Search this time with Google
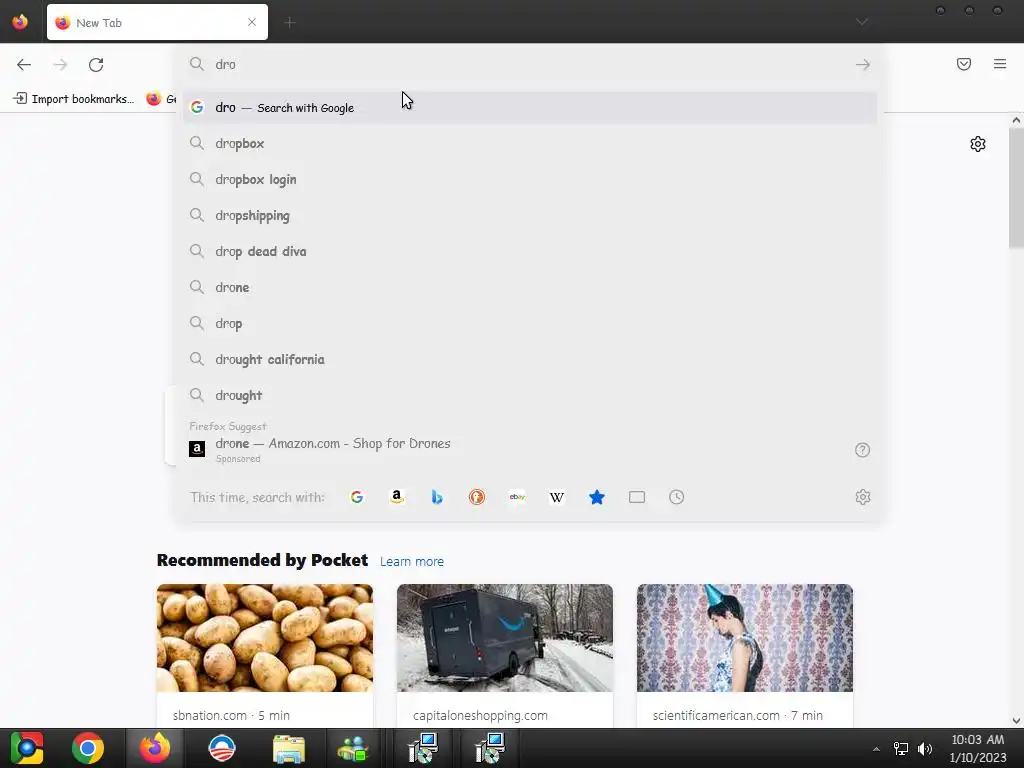Viewport: 1024px width, 768px height. [x=357, y=497]
